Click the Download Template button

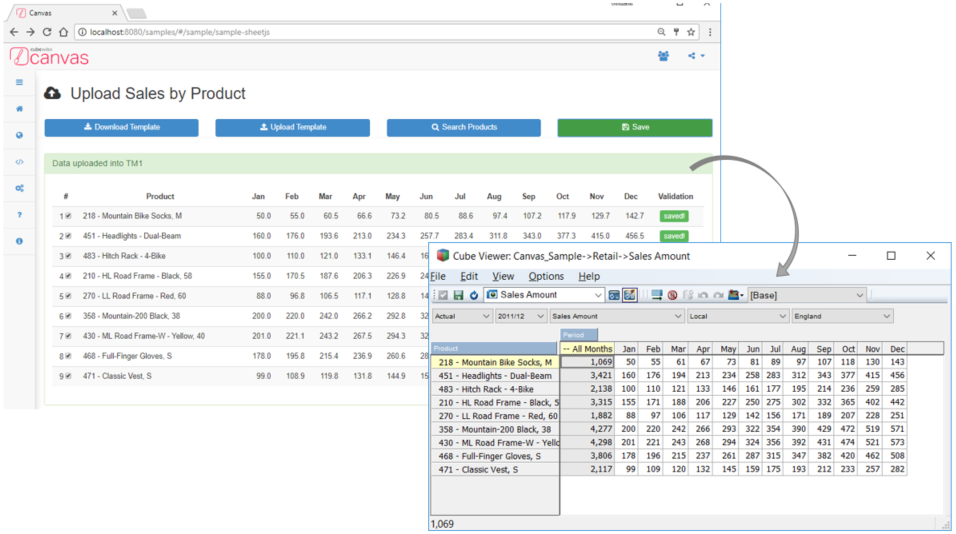(x=121, y=128)
